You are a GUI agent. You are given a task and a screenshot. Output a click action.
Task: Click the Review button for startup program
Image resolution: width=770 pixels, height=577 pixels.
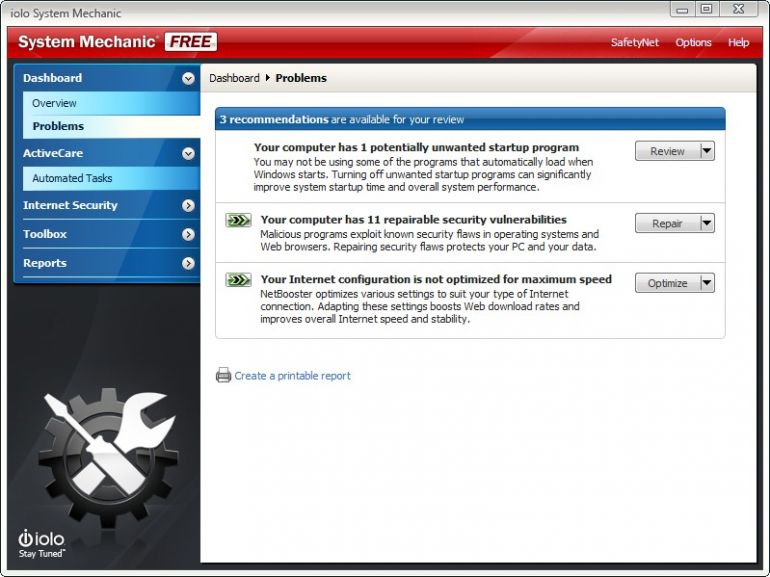point(667,151)
